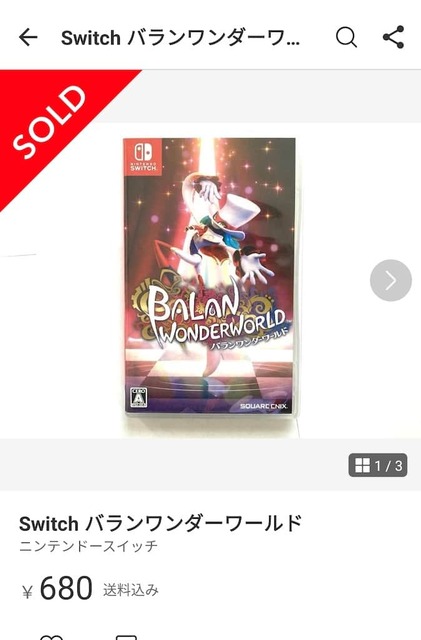The height and width of the screenshot is (640, 421).
Task: Open the ニンテンドースイッチ category link
Action: click(x=89, y=546)
